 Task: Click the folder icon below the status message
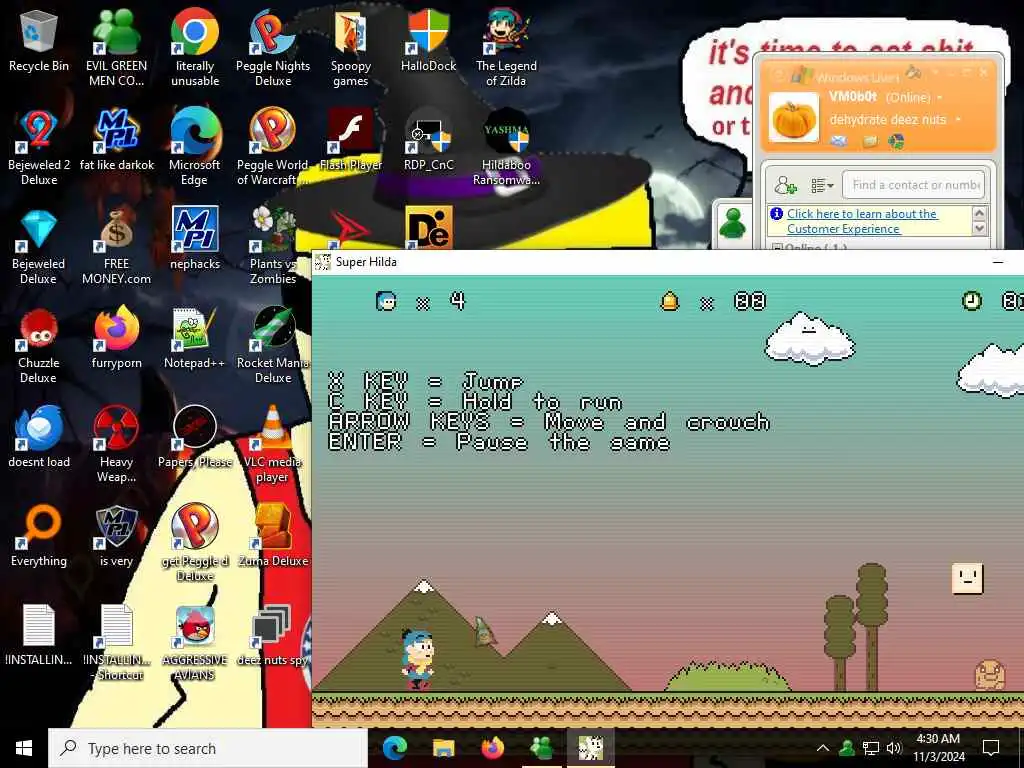tap(869, 141)
